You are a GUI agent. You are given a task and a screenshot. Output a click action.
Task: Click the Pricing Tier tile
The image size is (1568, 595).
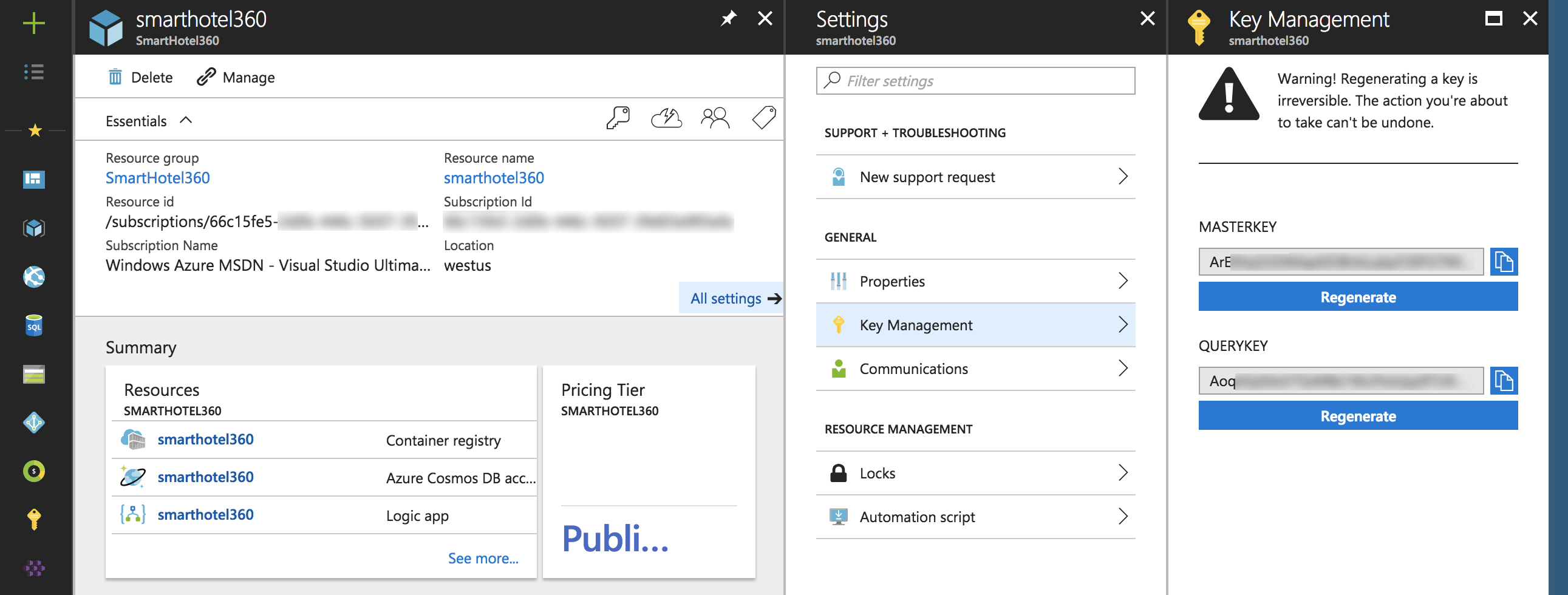click(x=649, y=472)
